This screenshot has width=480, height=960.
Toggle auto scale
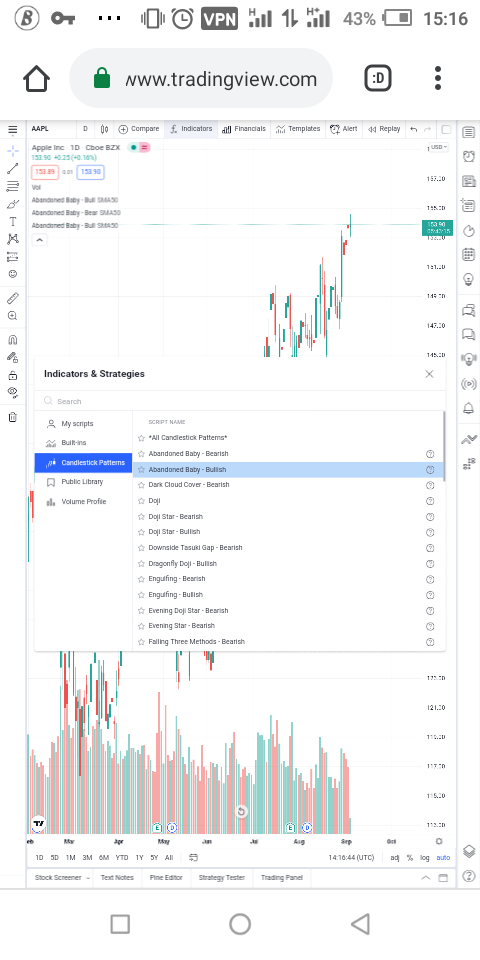click(443, 858)
